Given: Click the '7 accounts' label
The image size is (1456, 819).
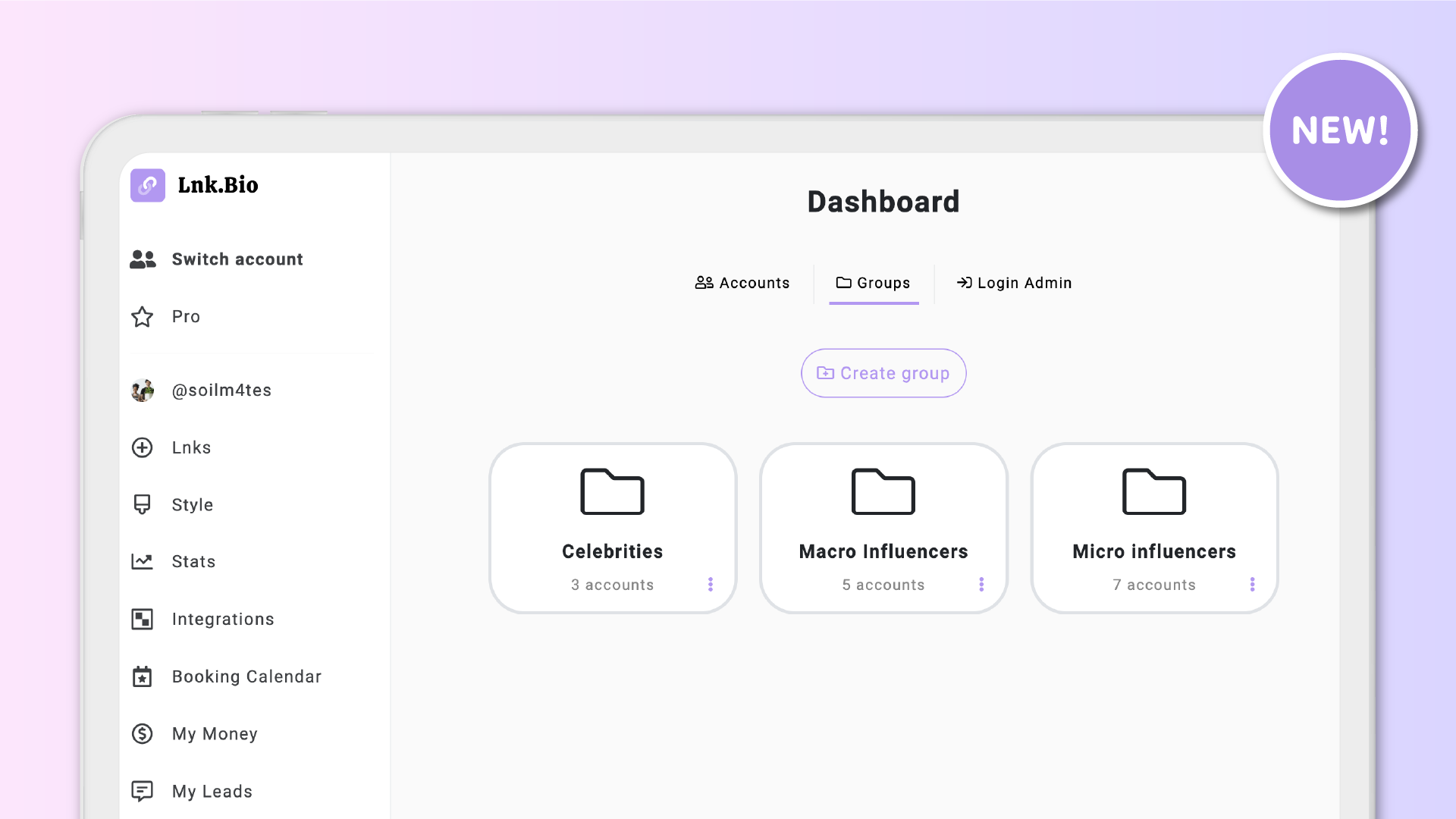Looking at the screenshot, I should pyautogui.click(x=1154, y=585).
